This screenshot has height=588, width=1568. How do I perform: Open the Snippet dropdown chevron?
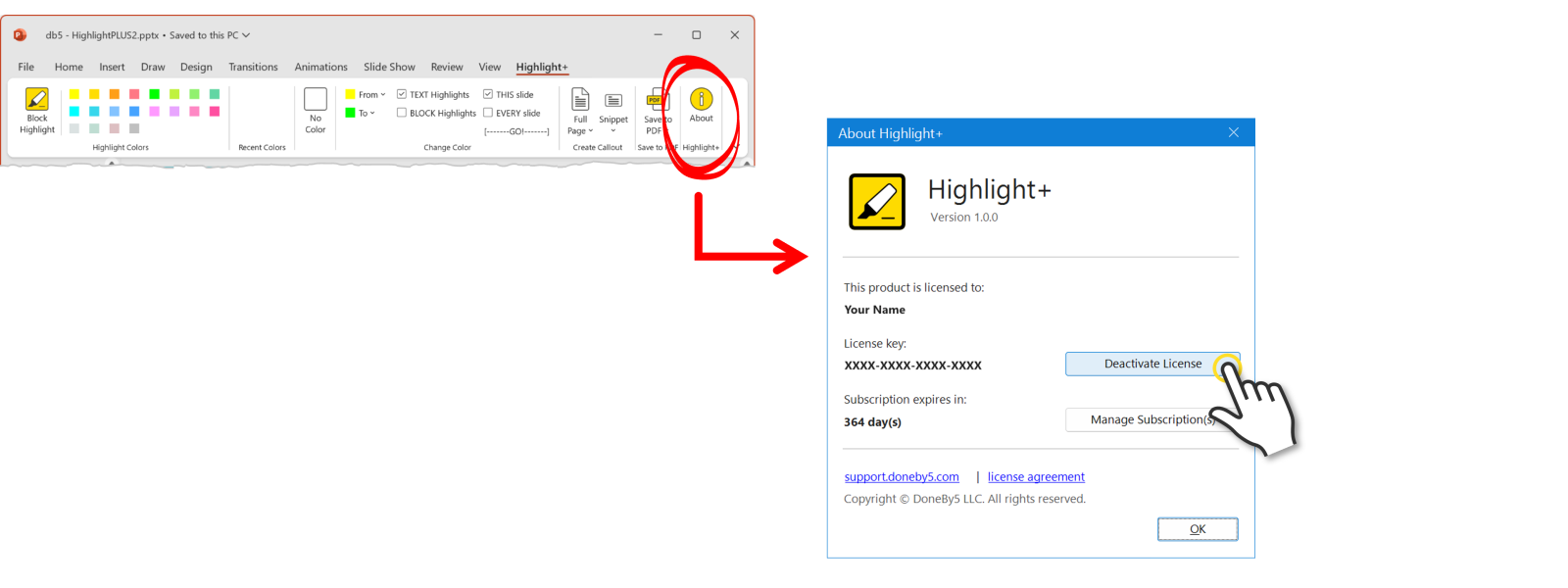(x=613, y=130)
